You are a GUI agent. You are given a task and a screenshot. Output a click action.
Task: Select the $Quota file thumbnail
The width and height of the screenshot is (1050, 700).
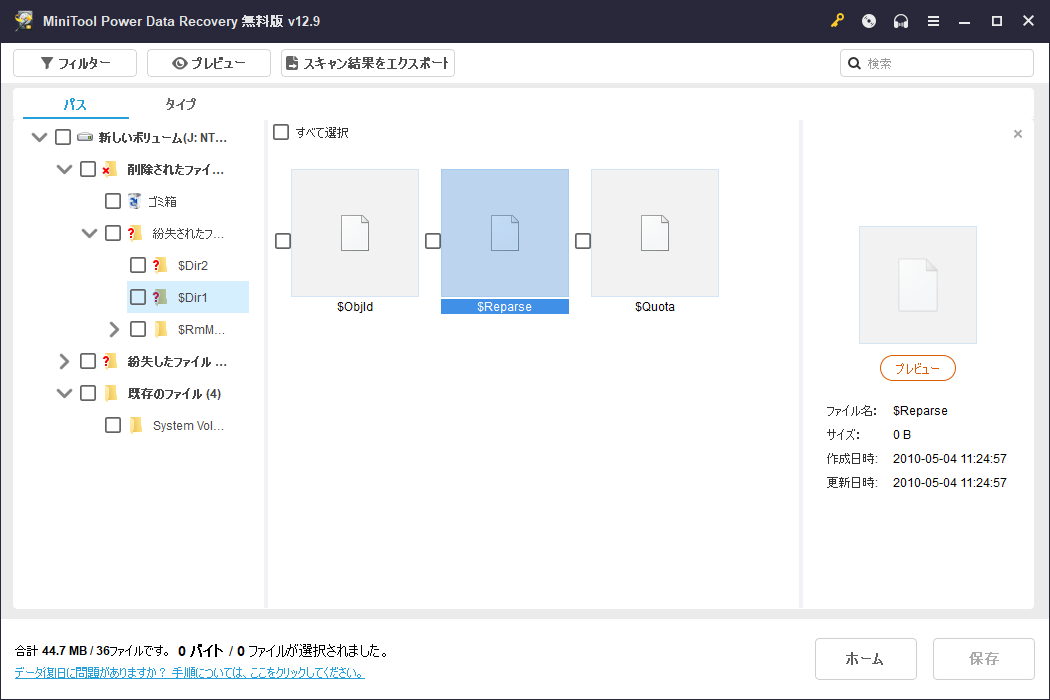coord(655,233)
